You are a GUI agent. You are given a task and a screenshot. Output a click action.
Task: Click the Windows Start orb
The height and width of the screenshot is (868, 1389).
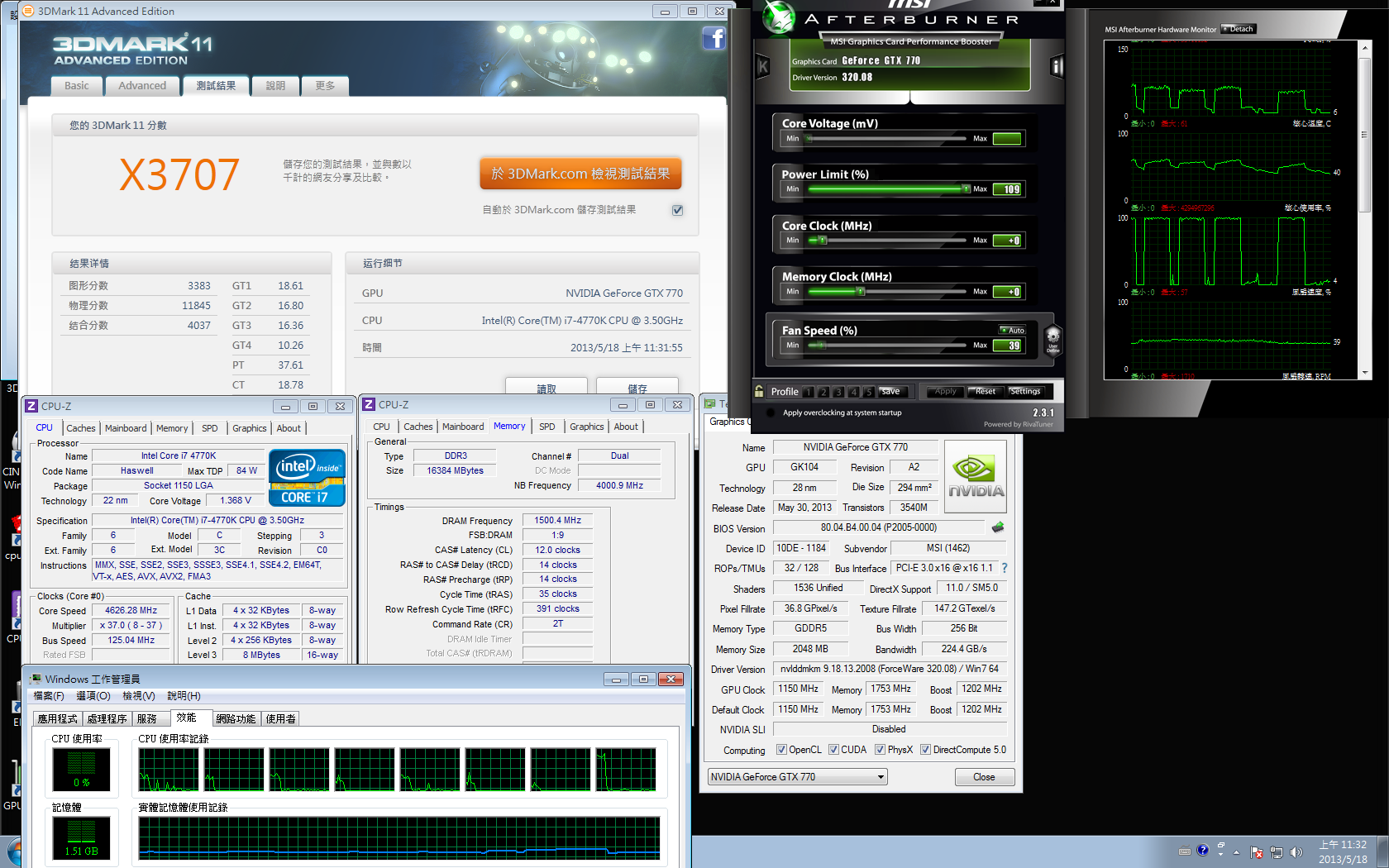pos(13,852)
